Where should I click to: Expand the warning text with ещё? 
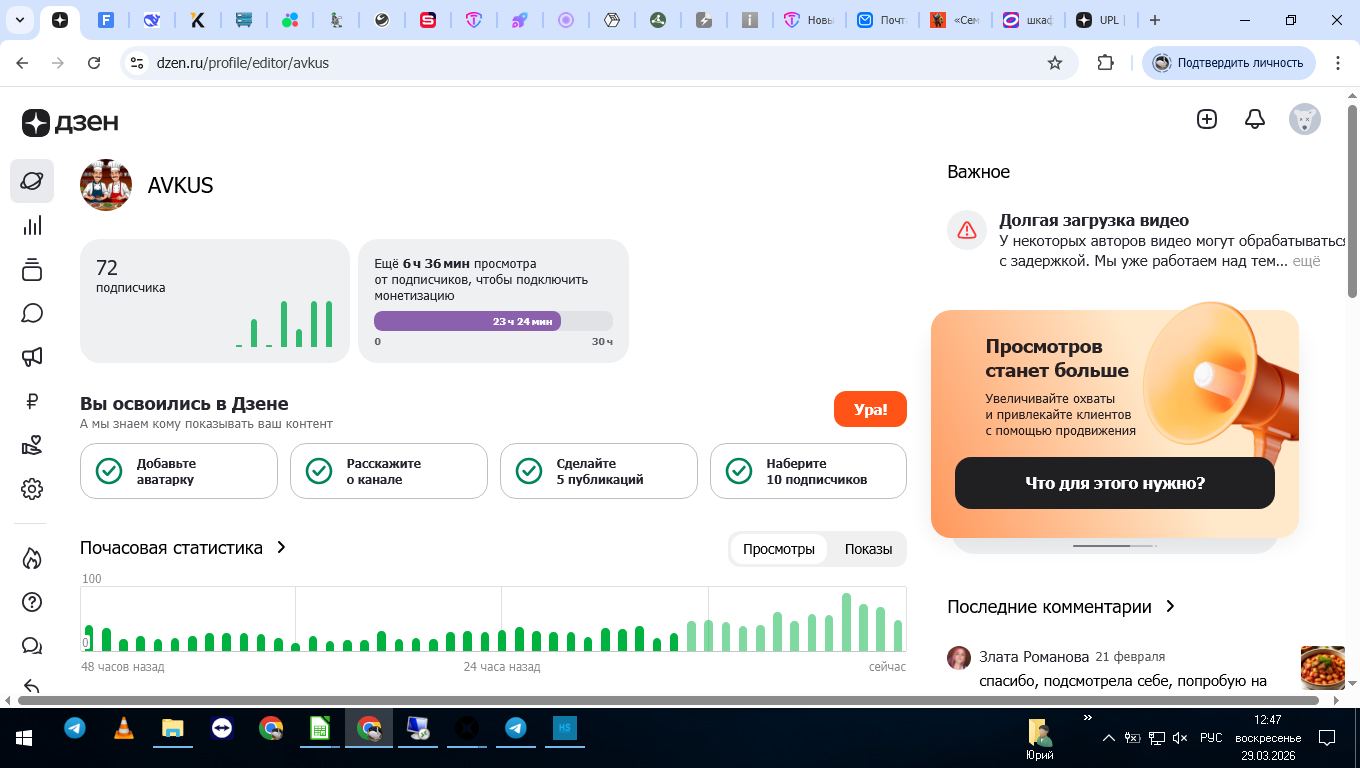pos(1307,261)
